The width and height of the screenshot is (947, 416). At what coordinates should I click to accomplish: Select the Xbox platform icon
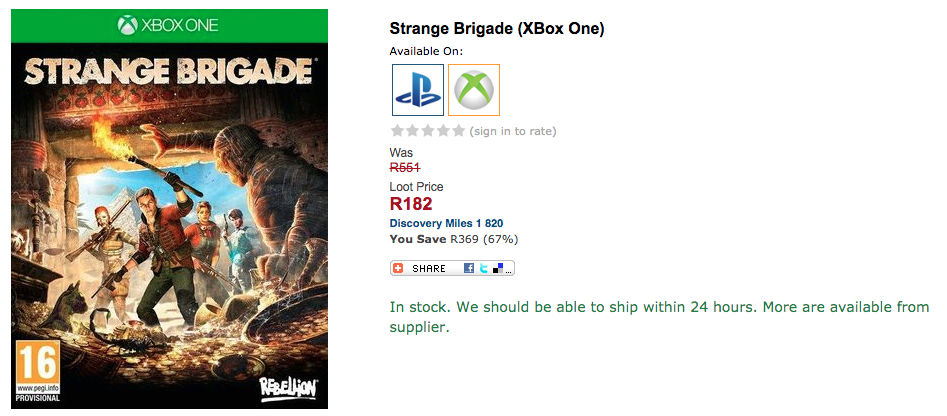(x=474, y=90)
